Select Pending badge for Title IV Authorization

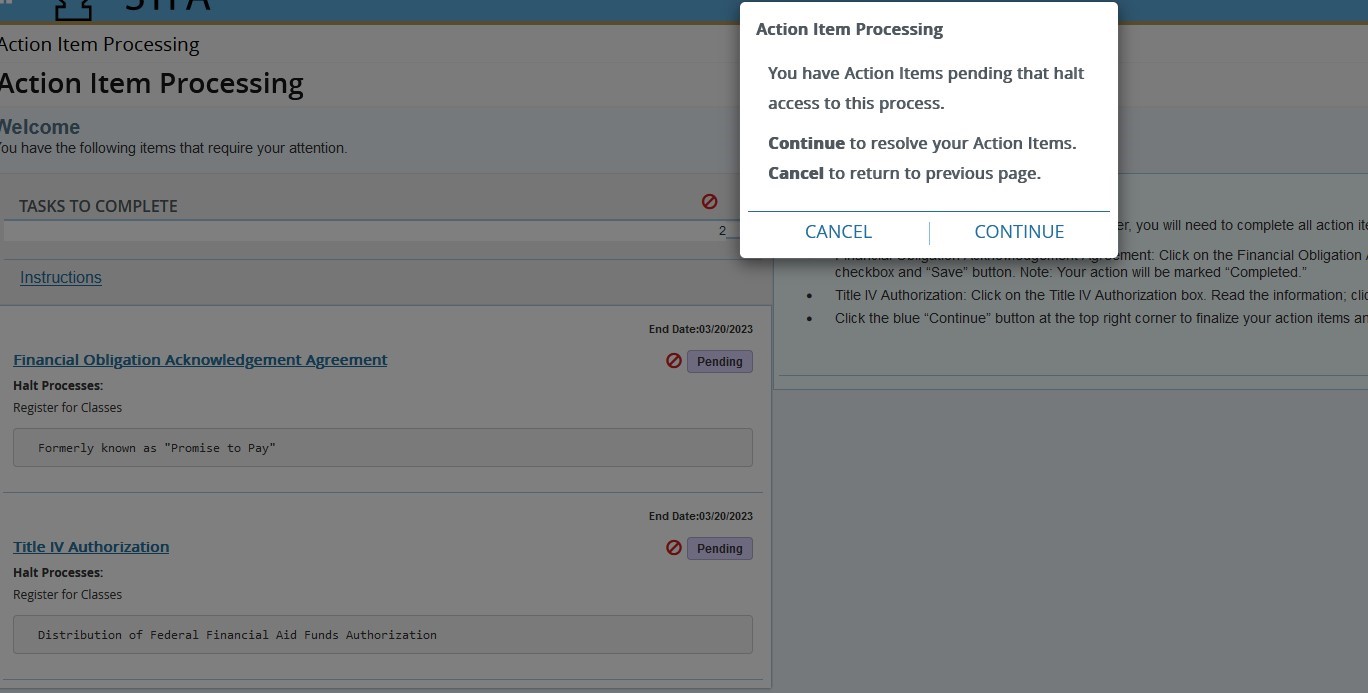[x=719, y=548]
